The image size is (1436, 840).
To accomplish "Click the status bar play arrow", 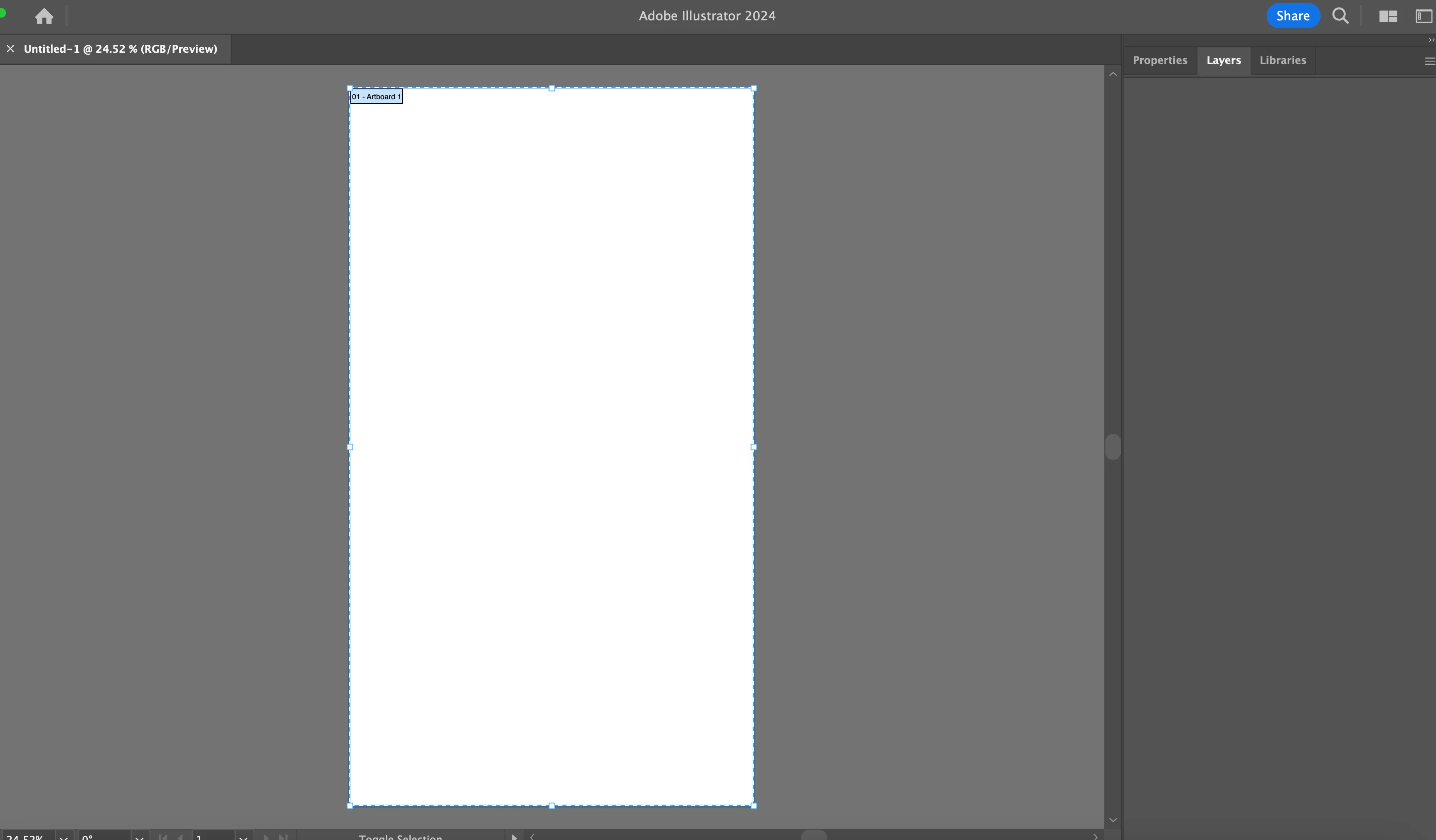I will point(513,837).
